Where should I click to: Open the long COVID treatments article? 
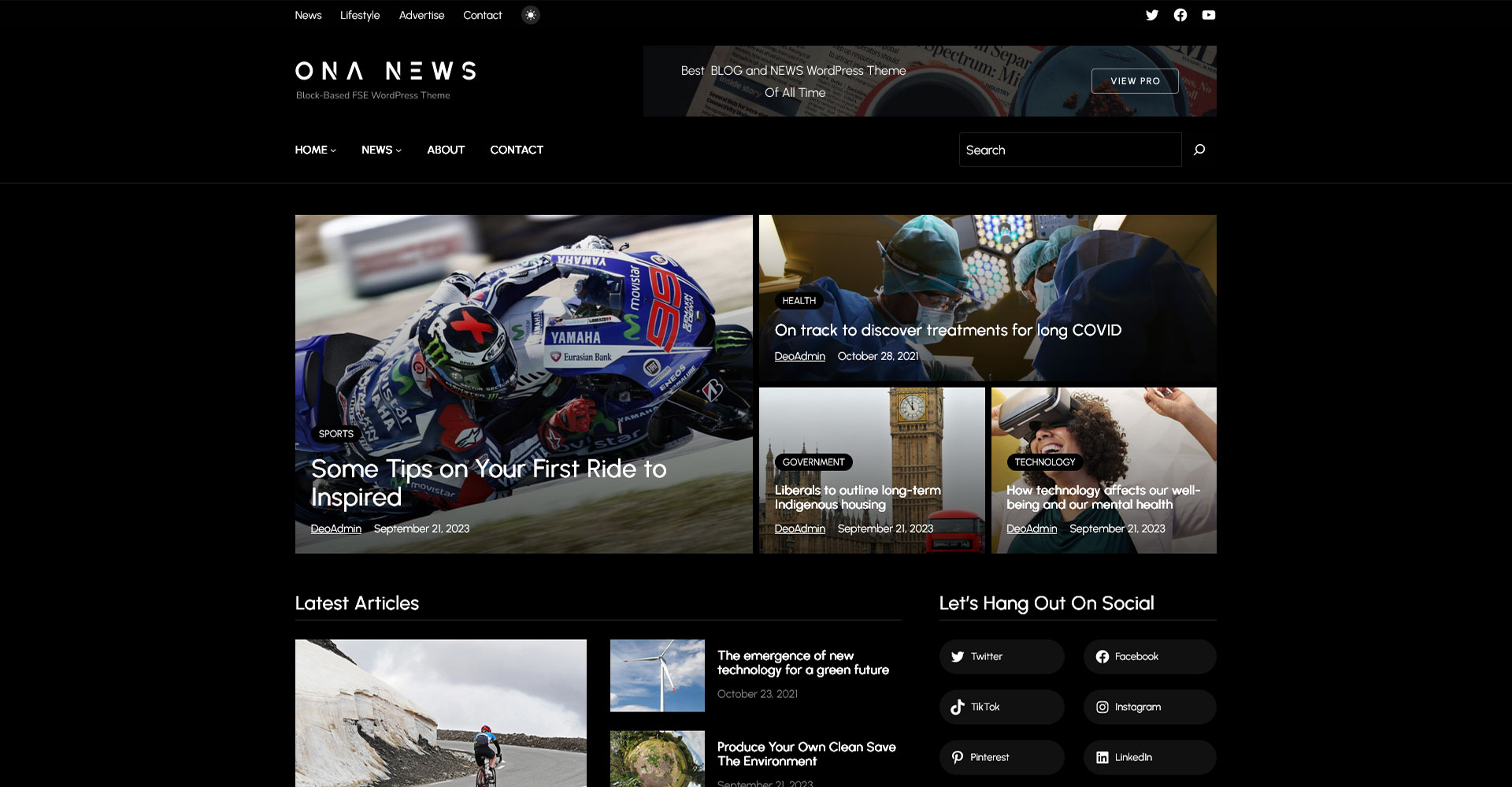click(948, 330)
